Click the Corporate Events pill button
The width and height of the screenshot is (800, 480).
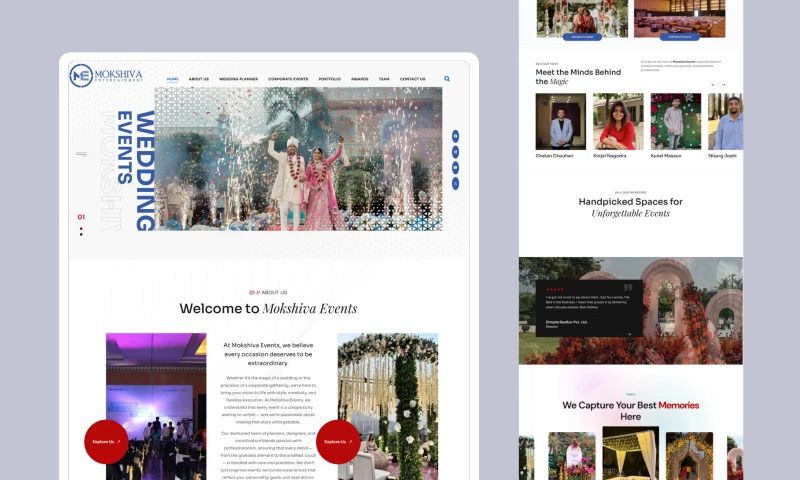(x=679, y=37)
